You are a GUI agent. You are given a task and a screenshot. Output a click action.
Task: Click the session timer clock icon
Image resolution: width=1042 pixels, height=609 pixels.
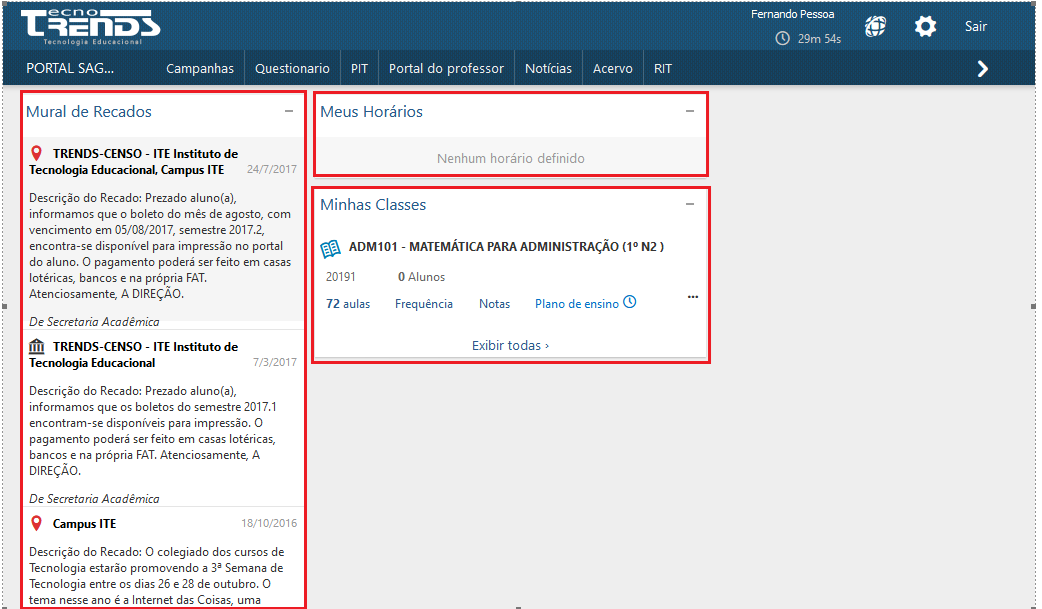click(782, 39)
